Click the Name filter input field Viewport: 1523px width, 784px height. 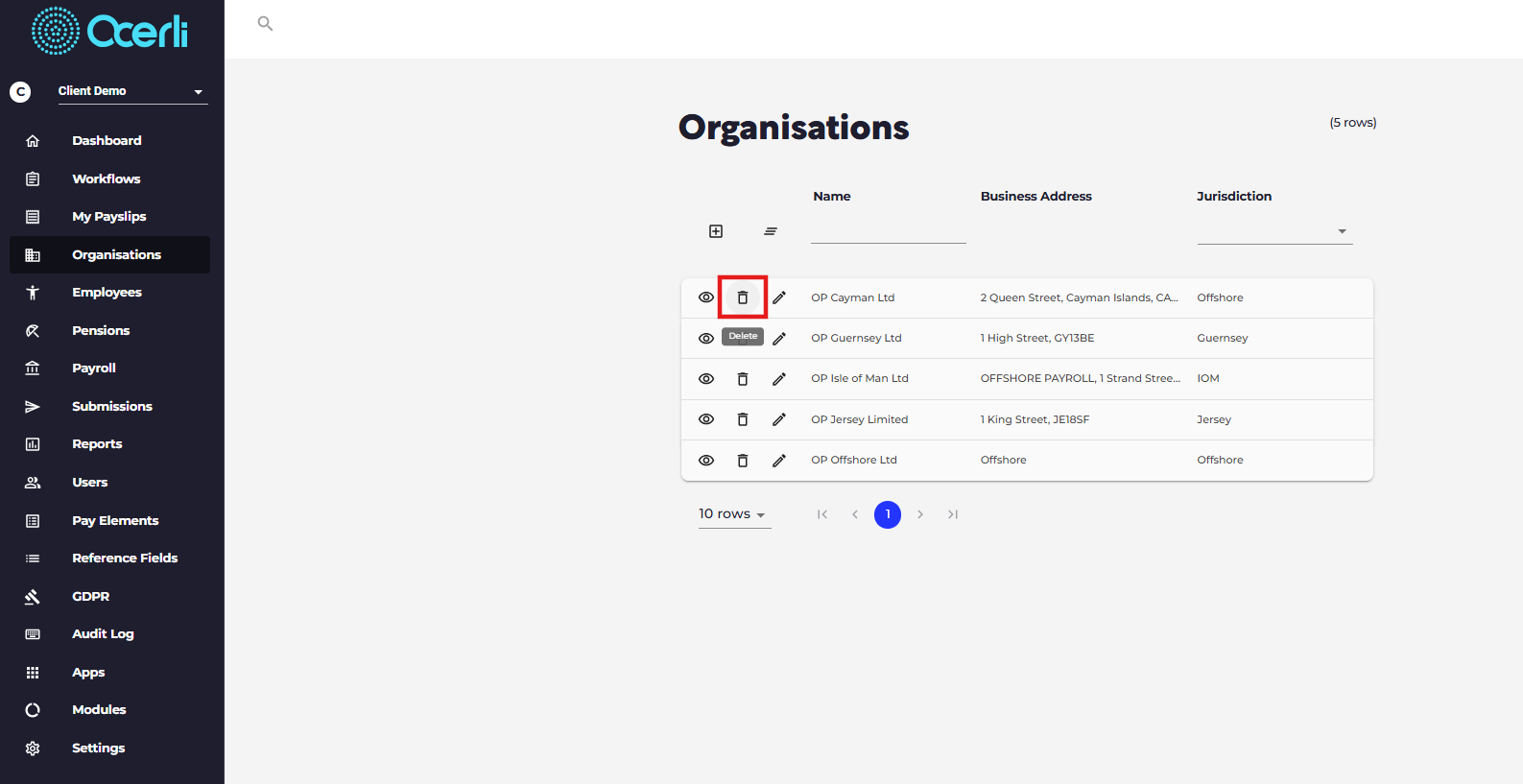(x=889, y=231)
